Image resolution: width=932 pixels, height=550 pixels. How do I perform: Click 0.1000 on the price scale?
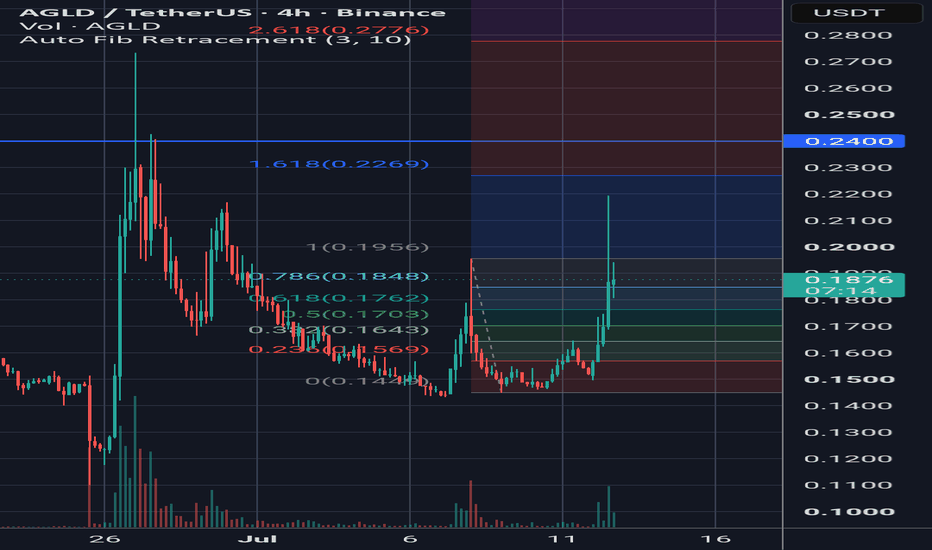848,511
